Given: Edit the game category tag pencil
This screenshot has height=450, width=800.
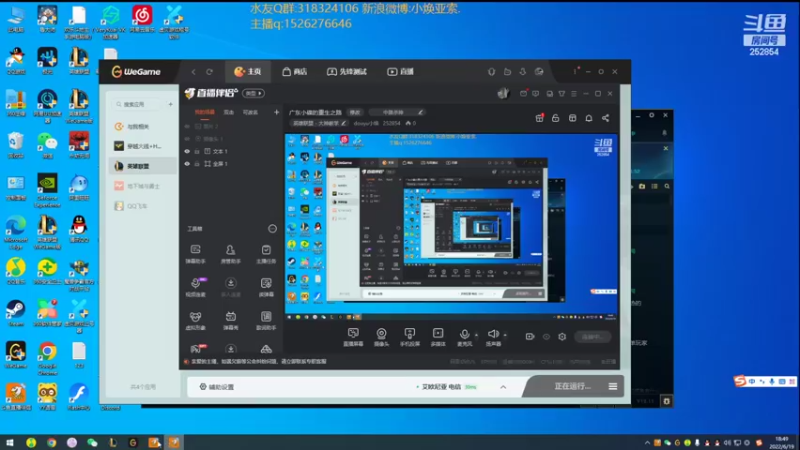Looking at the screenshot, I should pyautogui.click(x=344, y=123).
